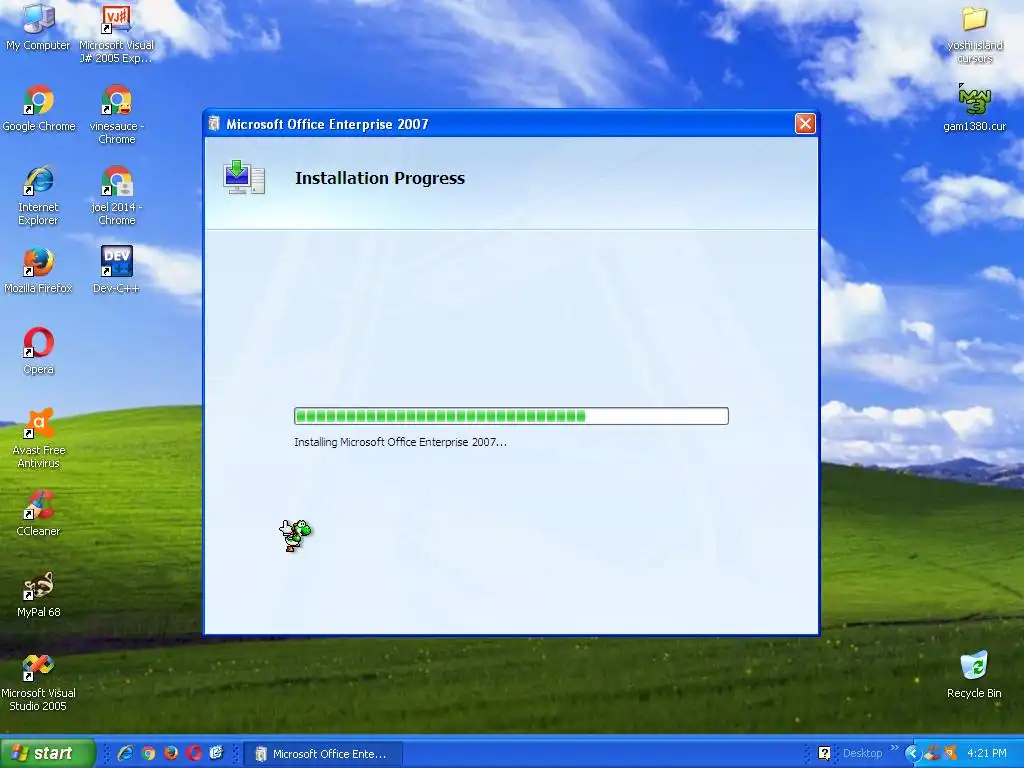Select the Mozilla Firefox desktop icon
Image resolution: width=1024 pixels, height=768 pixels.
click(38, 270)
